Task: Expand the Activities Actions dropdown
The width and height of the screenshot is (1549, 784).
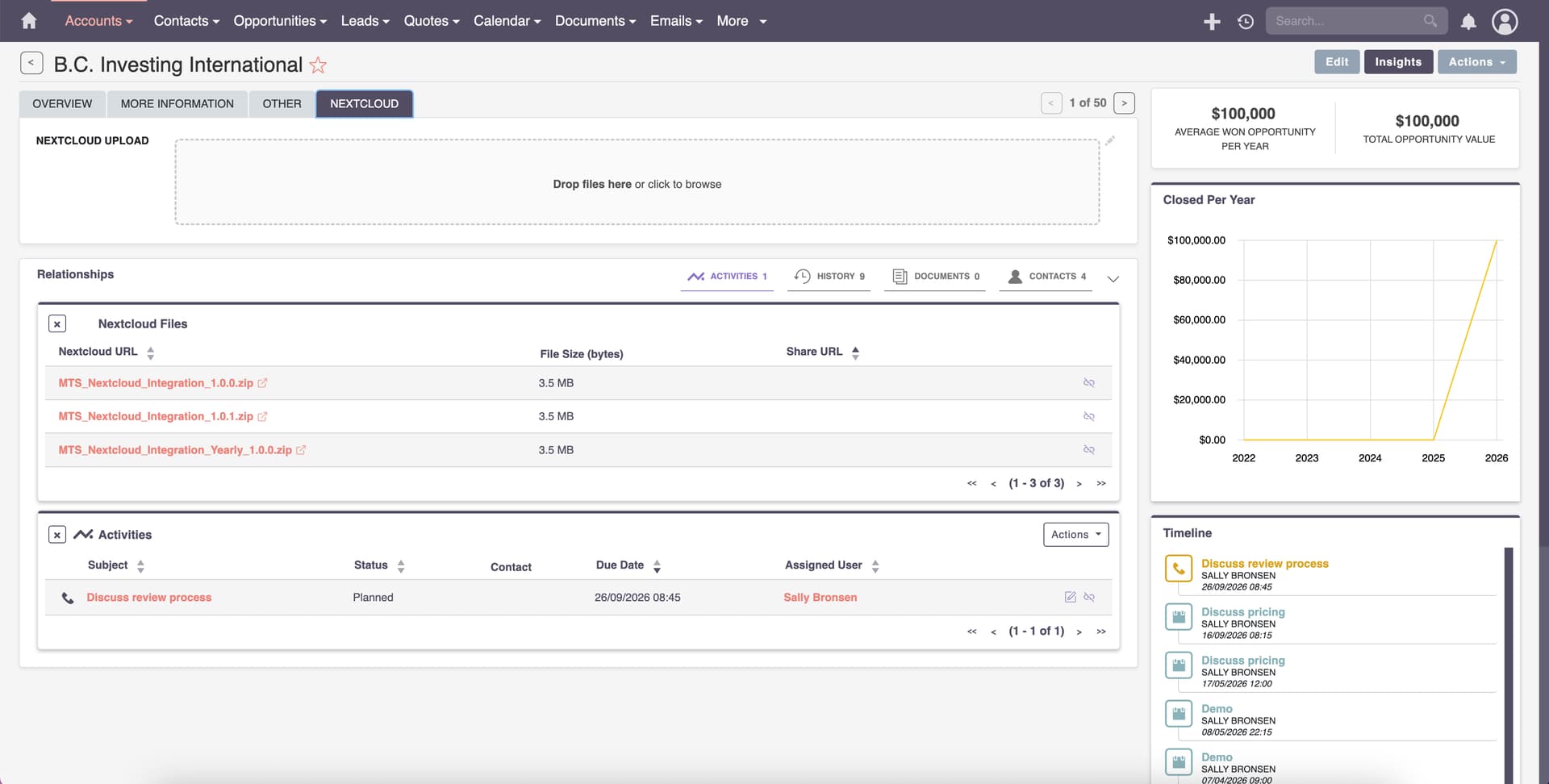Action: click(1075, 535)
